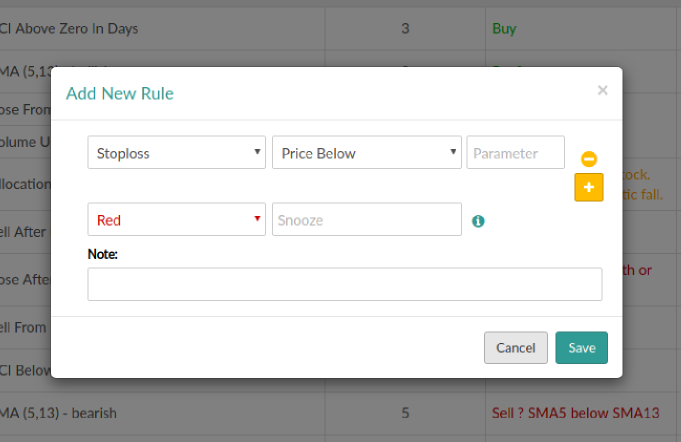
Task: Click the Note label
Action: click(x=102, y=254)
